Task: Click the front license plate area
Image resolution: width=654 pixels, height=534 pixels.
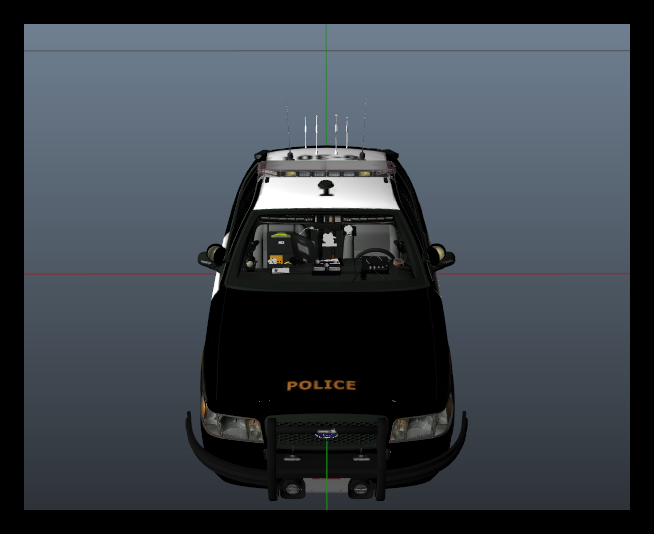Action: [326, 487]
